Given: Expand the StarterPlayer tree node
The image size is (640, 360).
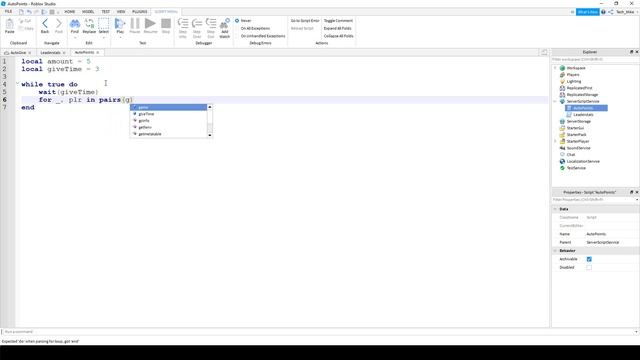Looking at the screenshot, I should (x=556, y=141).
